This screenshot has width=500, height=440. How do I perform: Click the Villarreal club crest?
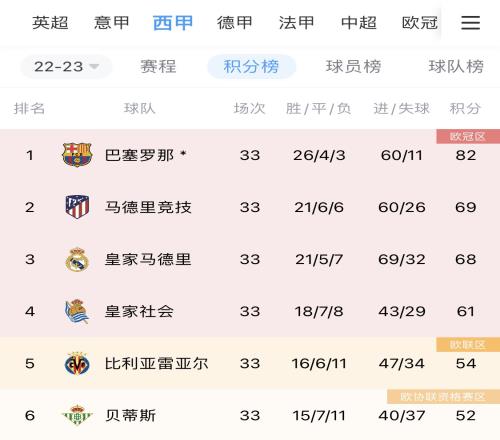[x=77, y=364]
